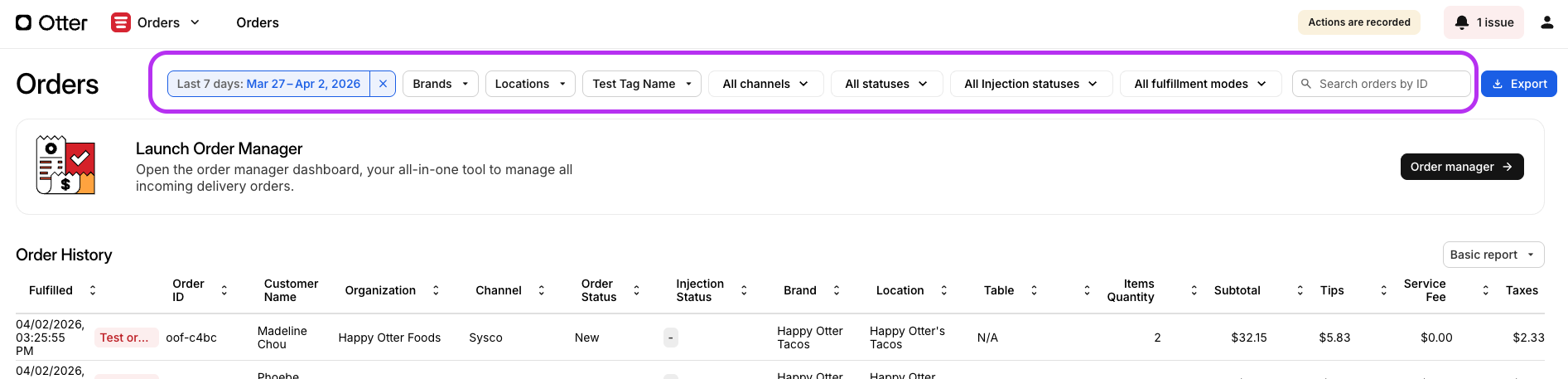Expand the All statuses filter

point(885,84)
